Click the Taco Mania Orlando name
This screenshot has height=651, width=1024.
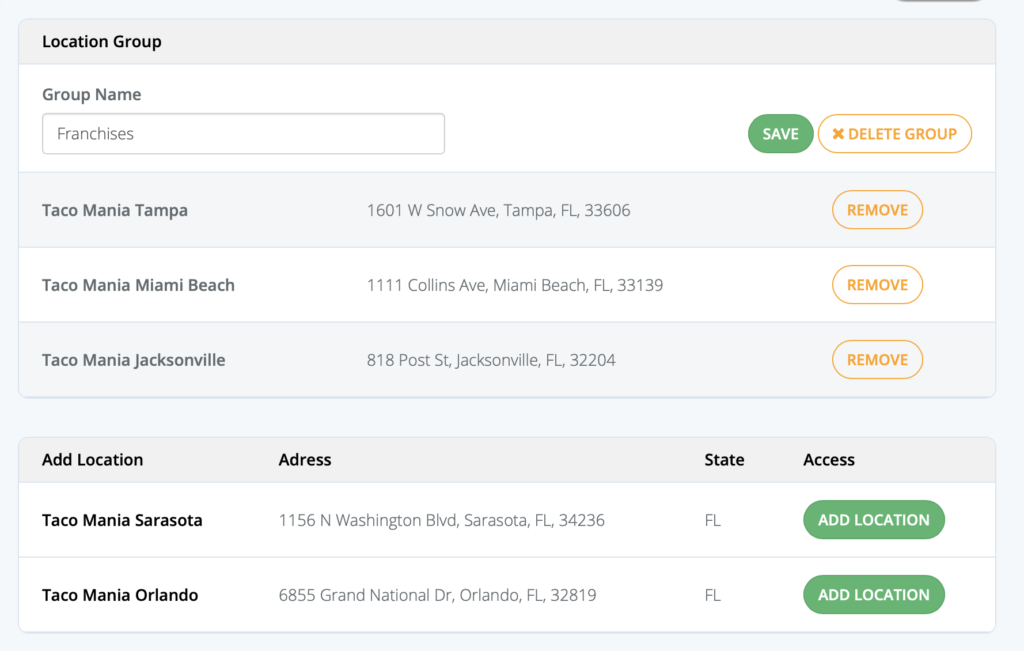point(120,595)
